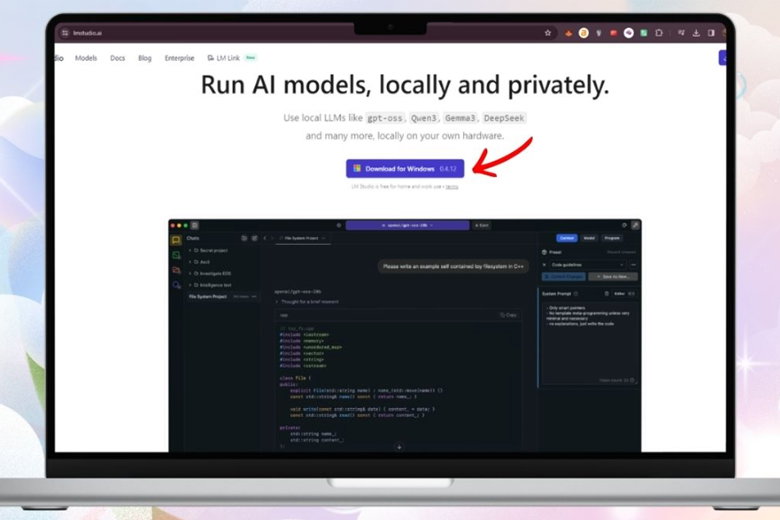Open the terms link under download button

tap(452, 187)
